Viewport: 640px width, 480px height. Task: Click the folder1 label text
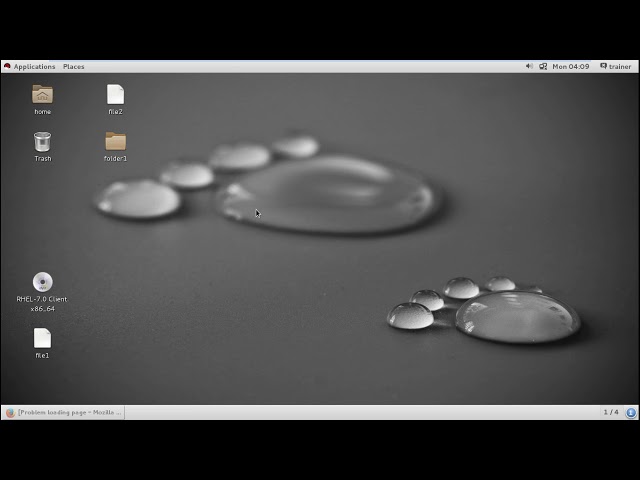point(115,159)
